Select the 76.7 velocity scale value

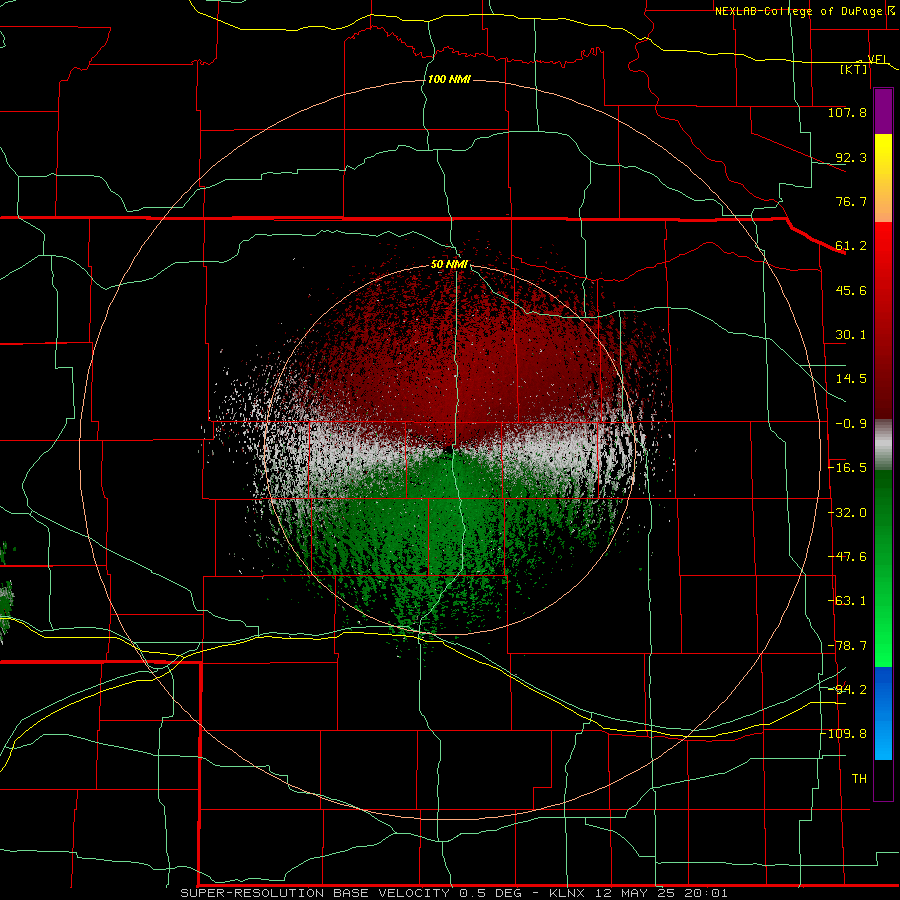pos(851,201)
